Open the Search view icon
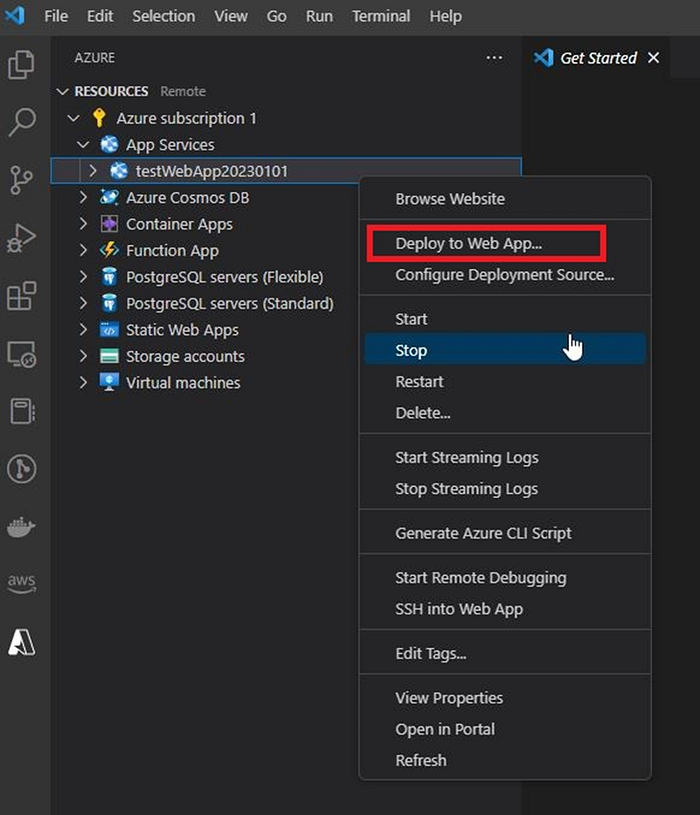 pos(21,123)
